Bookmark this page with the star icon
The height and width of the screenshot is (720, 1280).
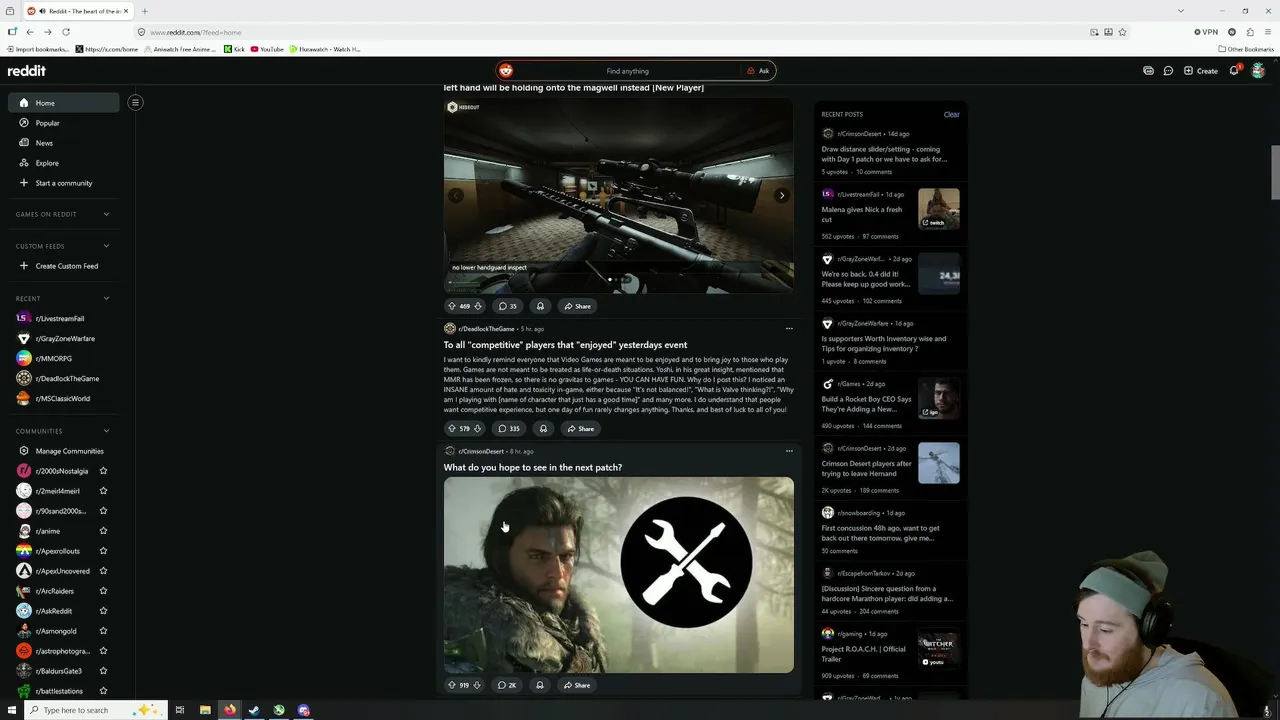tap(1123, 32)
